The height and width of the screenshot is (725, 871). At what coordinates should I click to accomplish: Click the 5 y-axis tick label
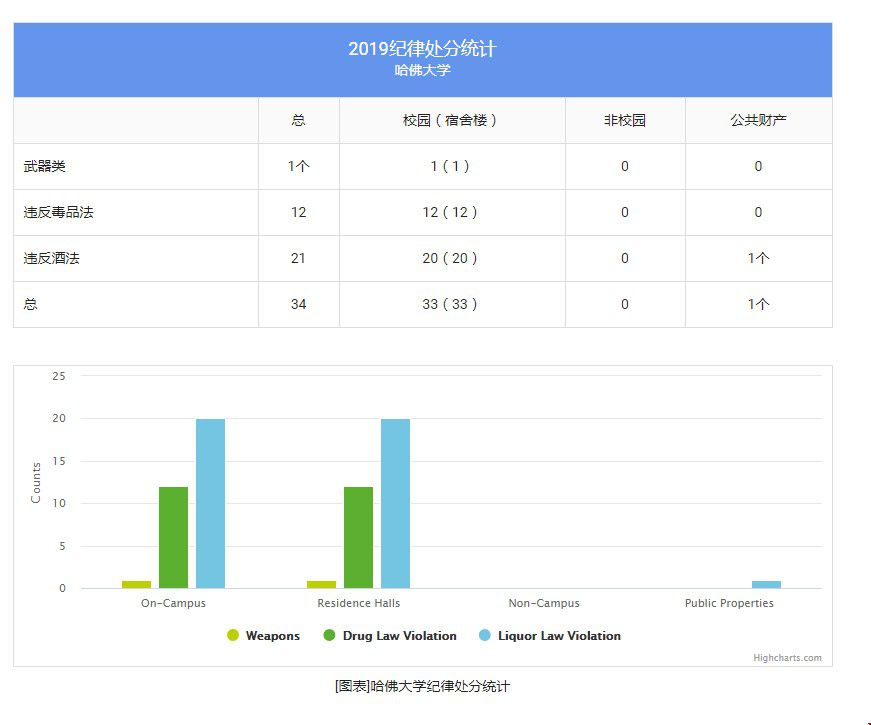coord(62,546)
